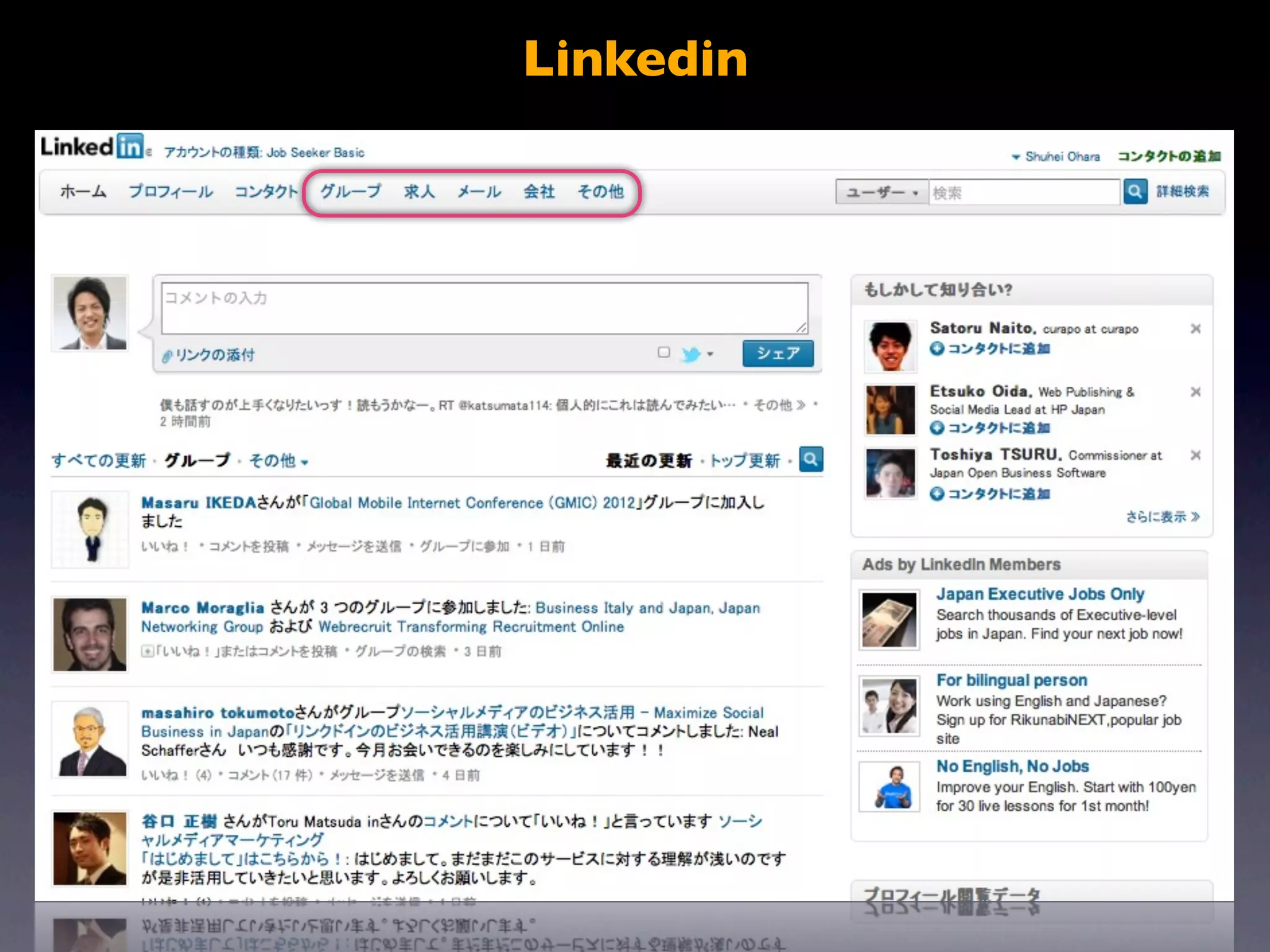Select the グループ feed filter tab
This screenshot has width=1270, height=952.
pos(197,461)
